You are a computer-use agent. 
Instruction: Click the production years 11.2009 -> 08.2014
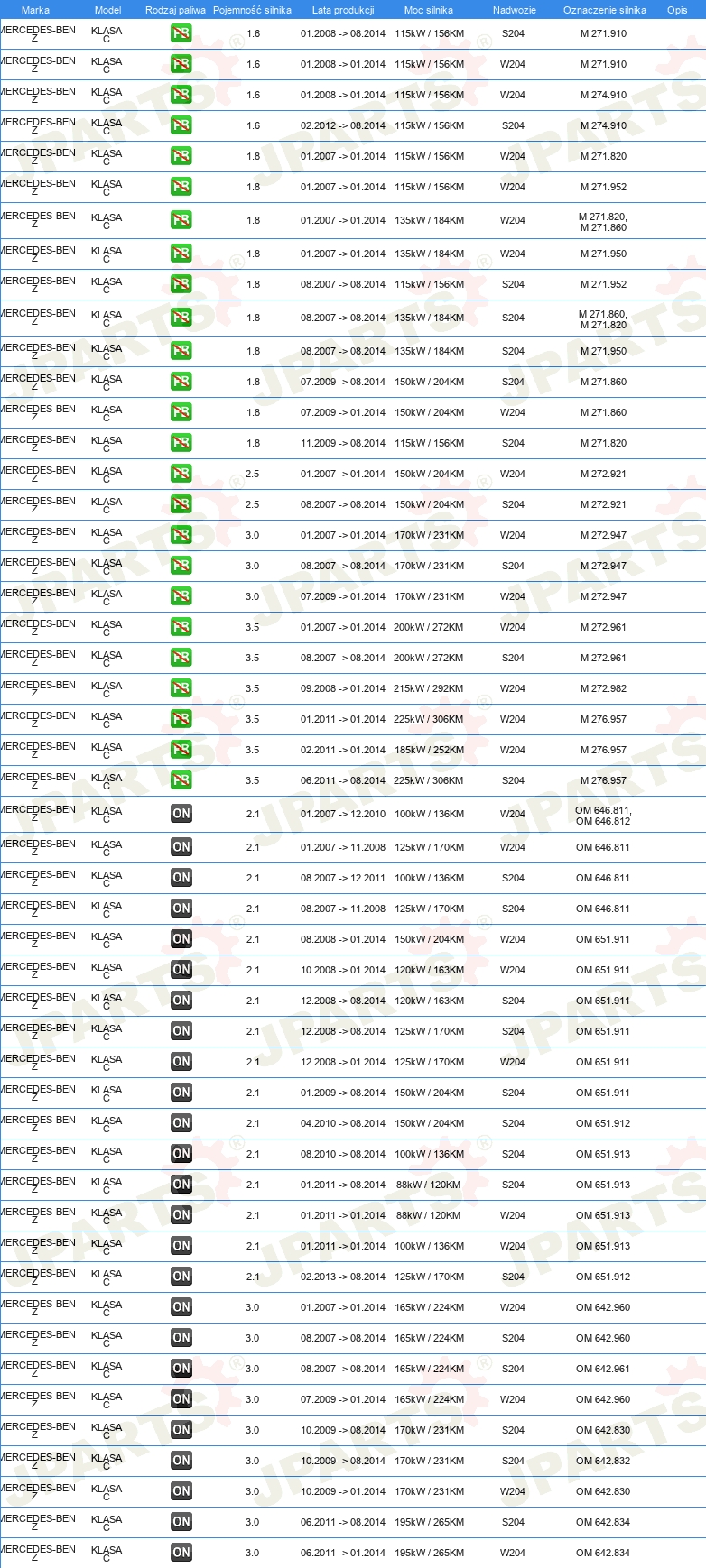tap(343, 443)
